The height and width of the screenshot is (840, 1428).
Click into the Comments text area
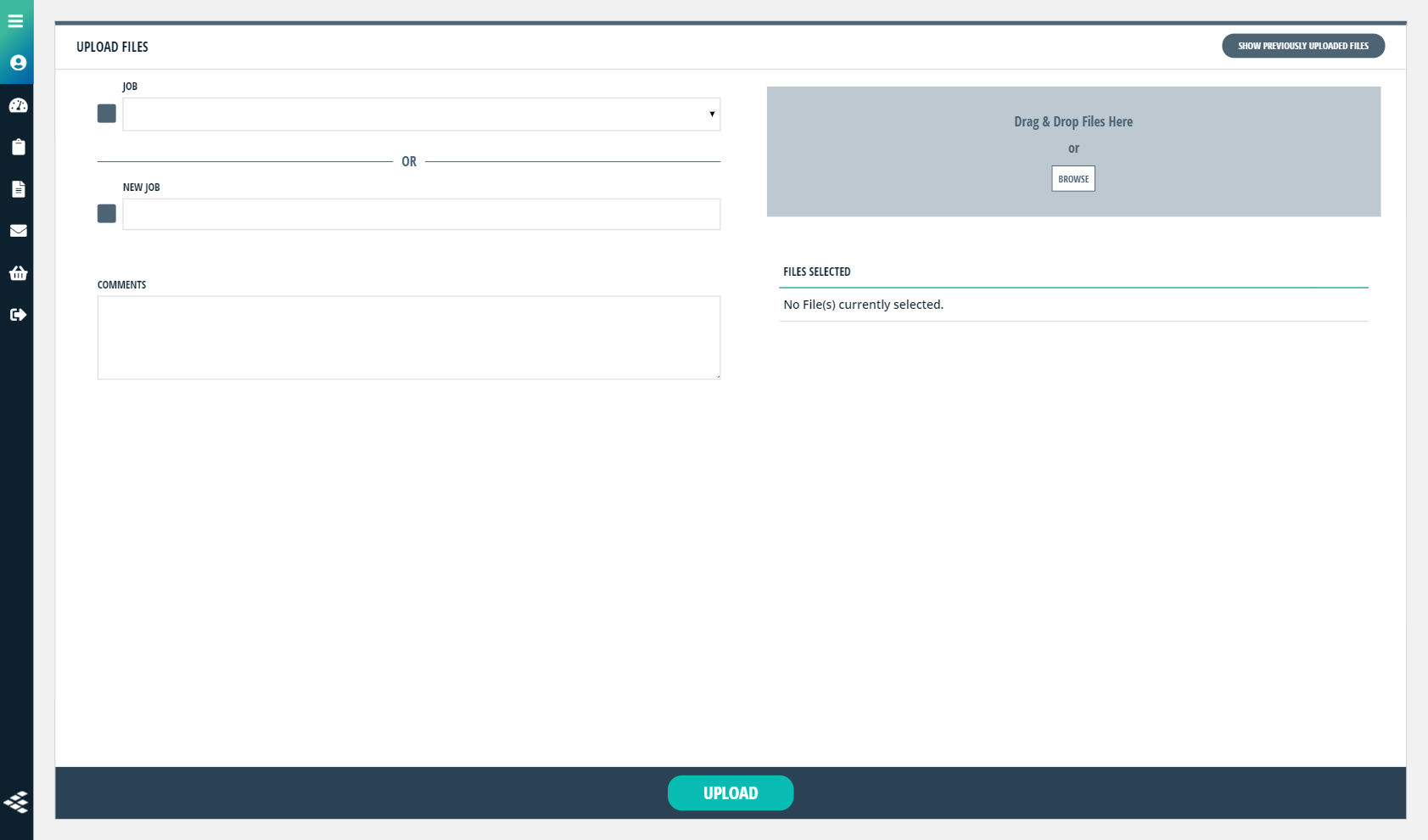(409, 338)
